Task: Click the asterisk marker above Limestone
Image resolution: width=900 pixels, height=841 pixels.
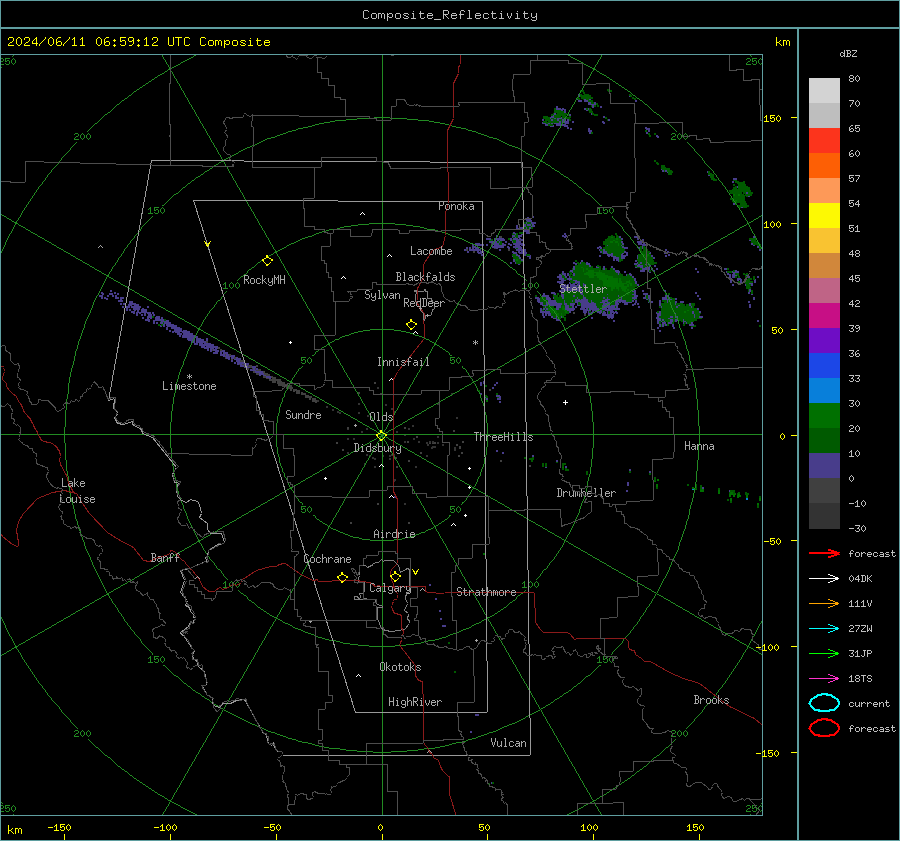Action: pyautogui.click(x=189, y=377)
